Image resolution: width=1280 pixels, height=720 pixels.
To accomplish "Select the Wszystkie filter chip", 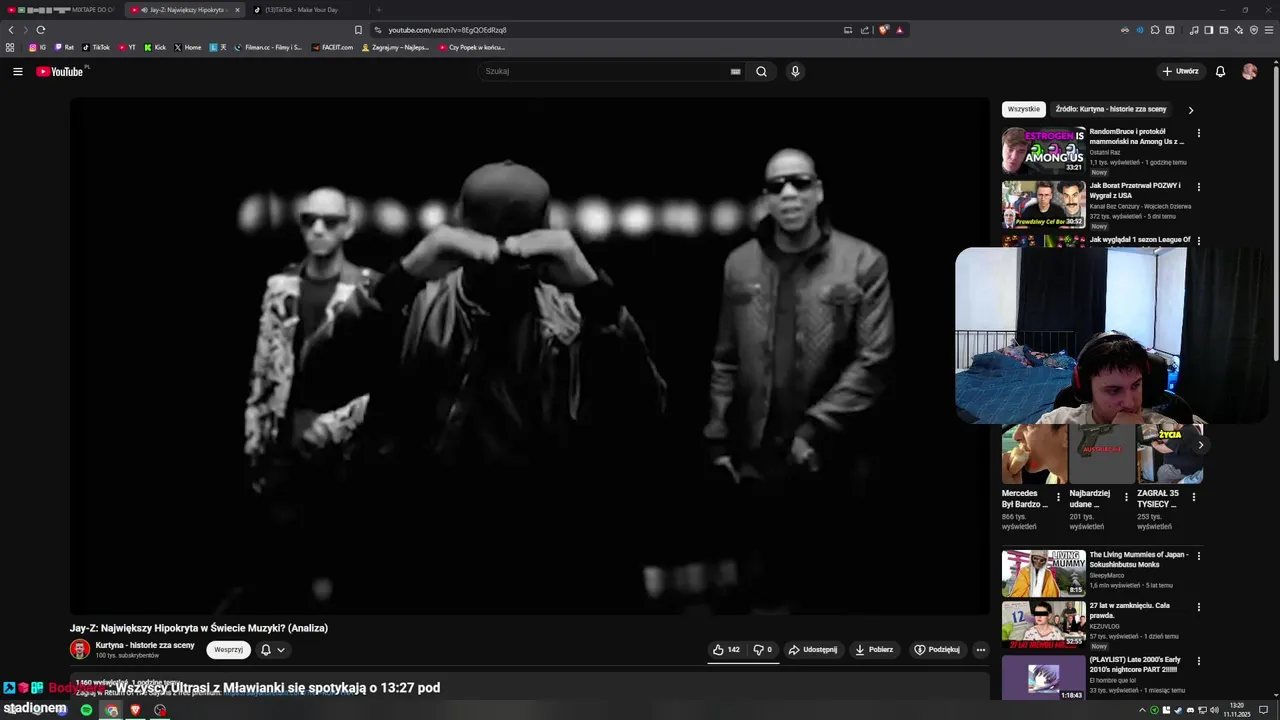I will pos(1024,109).
